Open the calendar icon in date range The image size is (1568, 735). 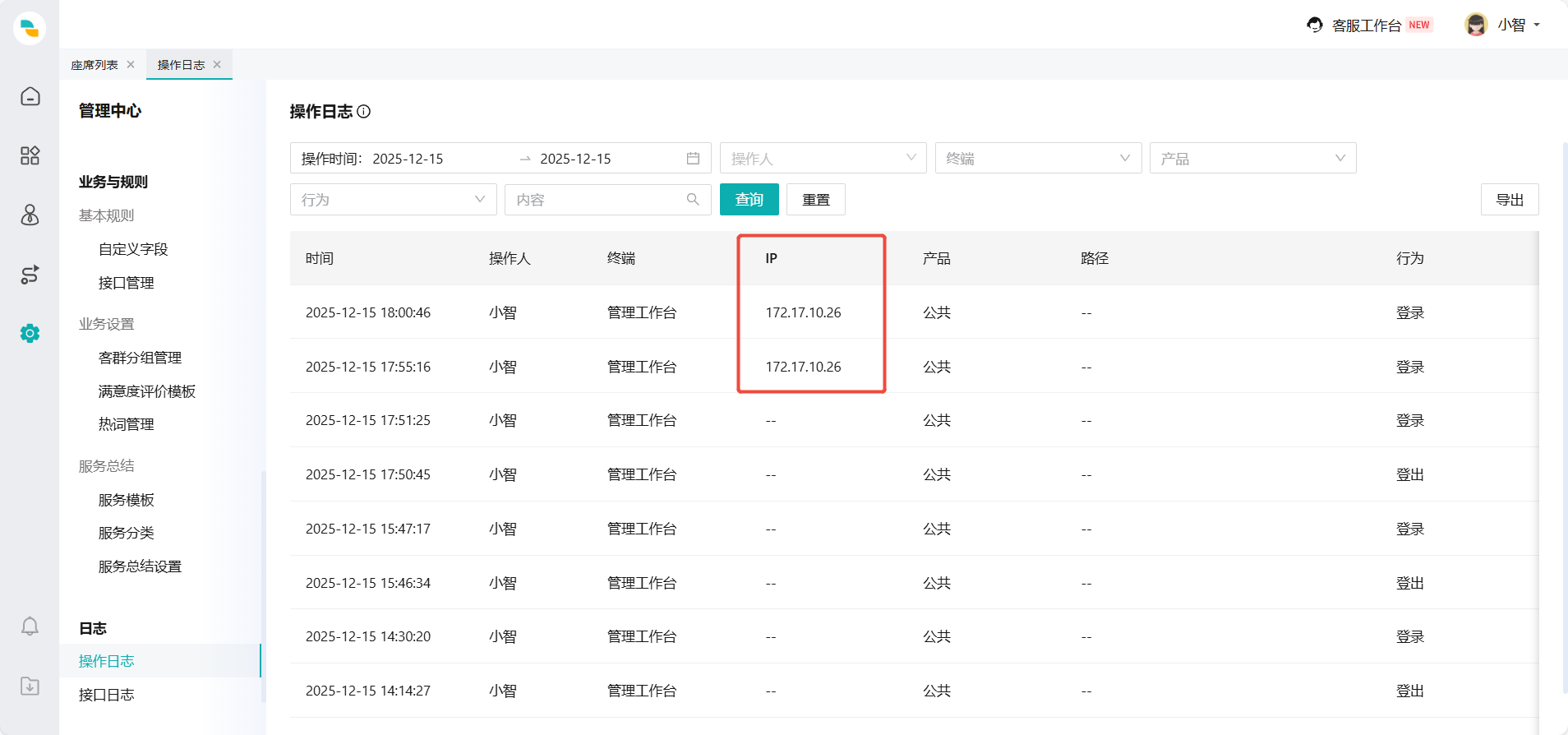[x=693, y=159]
